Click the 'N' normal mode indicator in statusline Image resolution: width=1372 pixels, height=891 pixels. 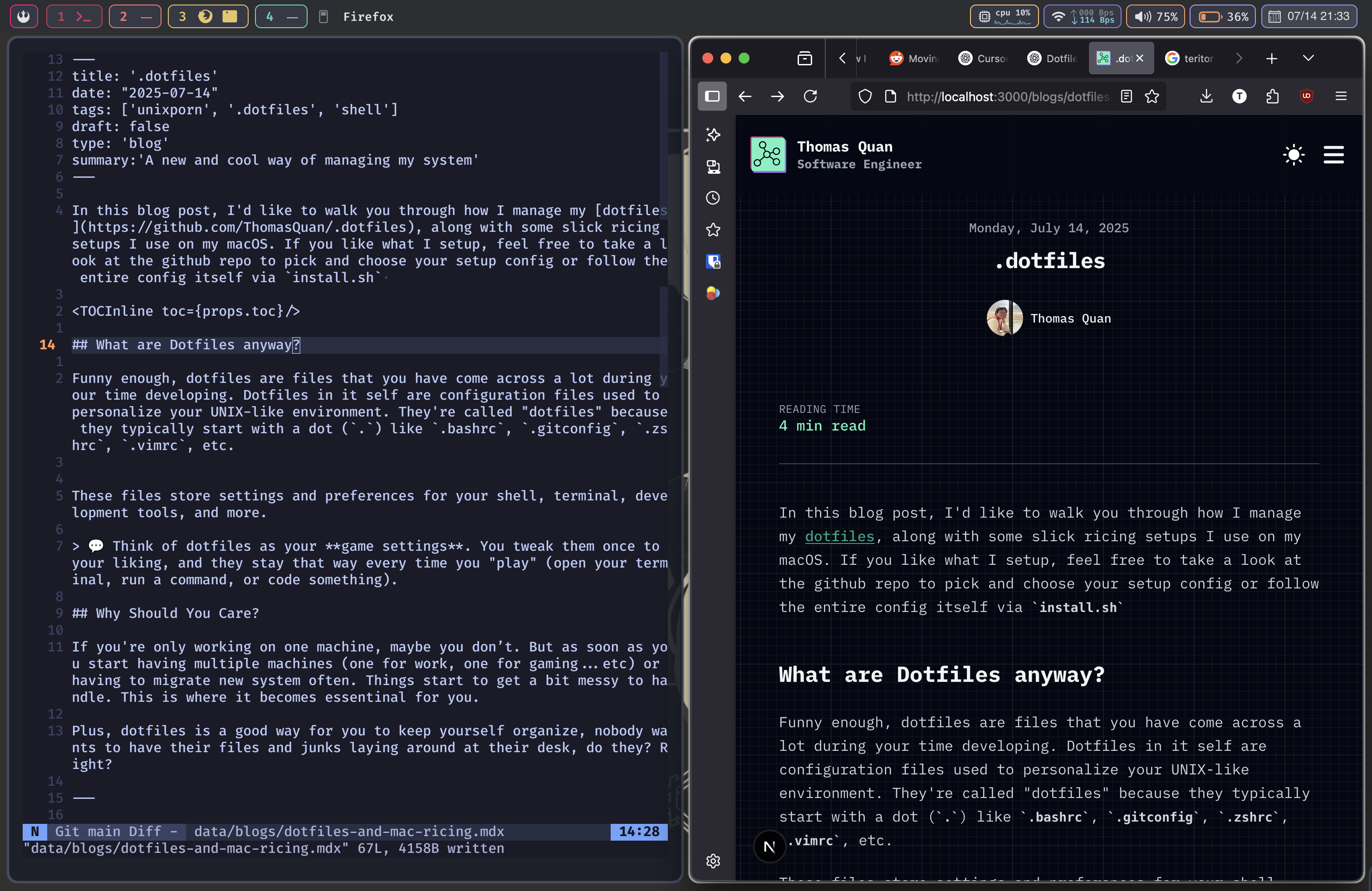[x=35, y=831]
